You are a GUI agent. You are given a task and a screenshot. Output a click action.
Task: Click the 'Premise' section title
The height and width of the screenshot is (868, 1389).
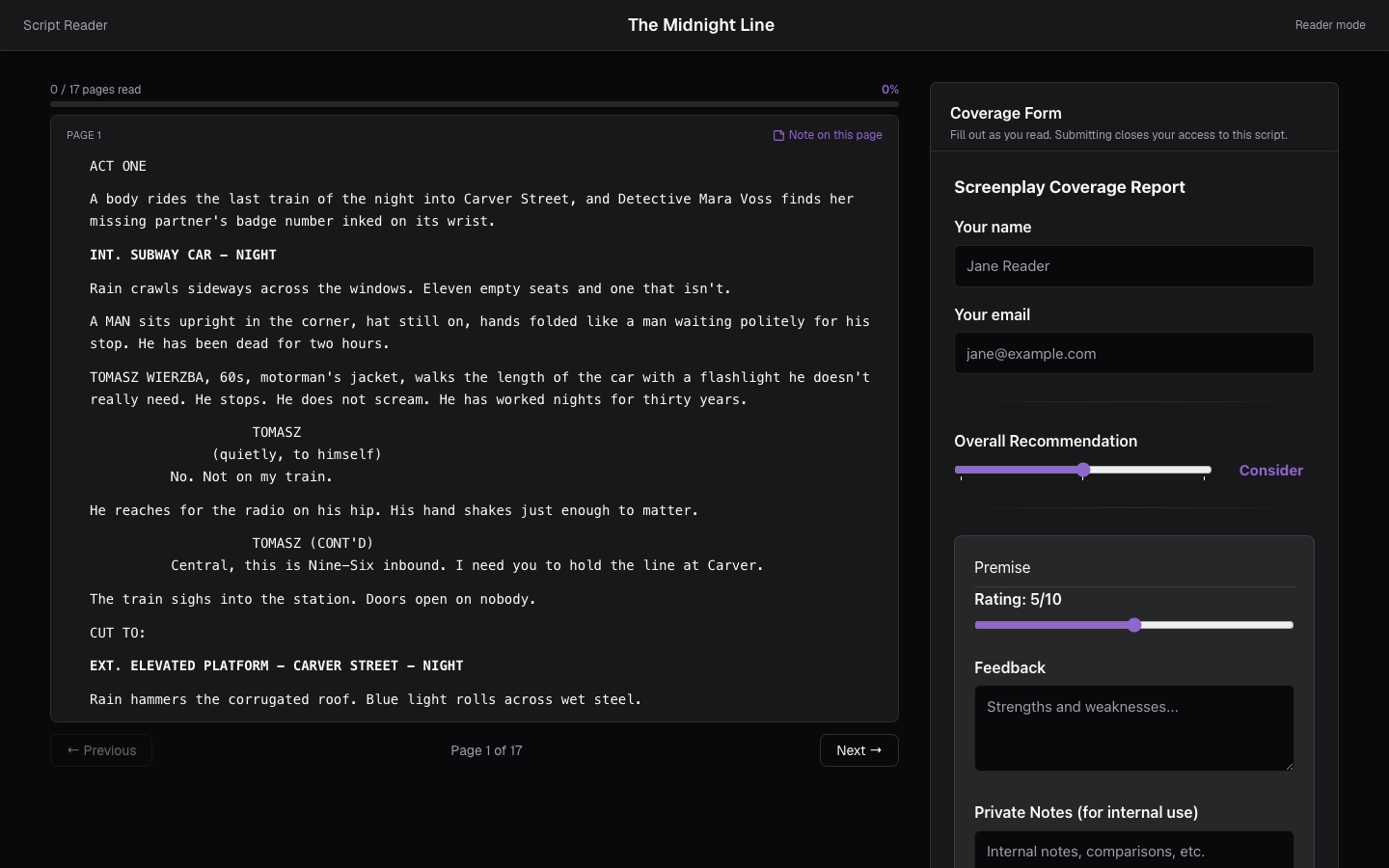1002,567
